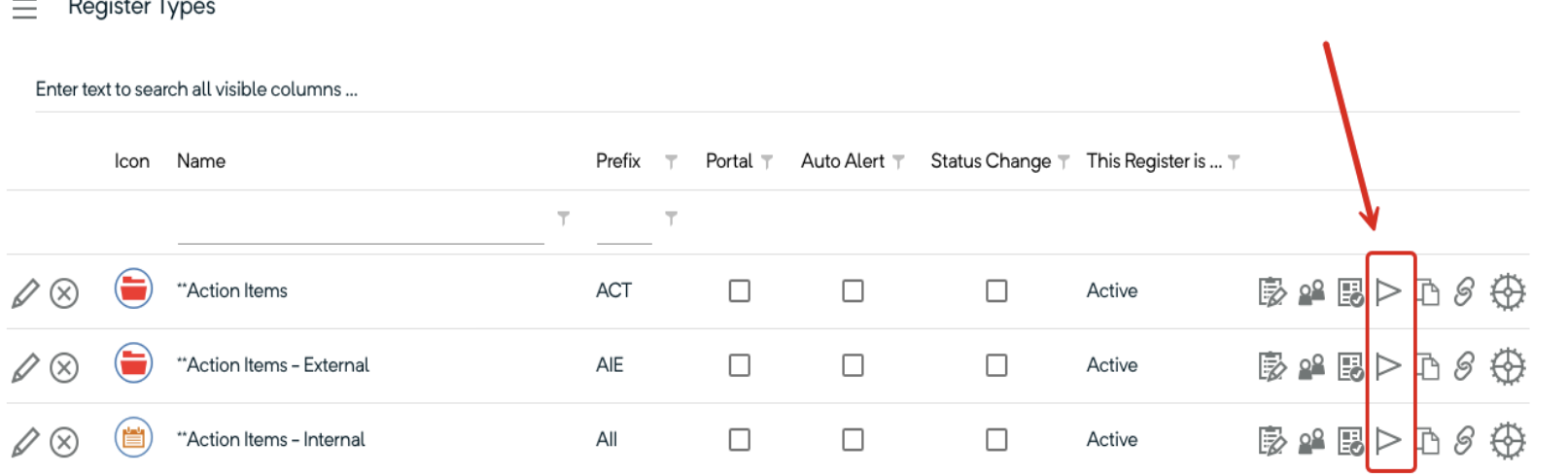Click the hamburger menu icon
This screenshot has height=475, width=1568.
pos(24,11)
